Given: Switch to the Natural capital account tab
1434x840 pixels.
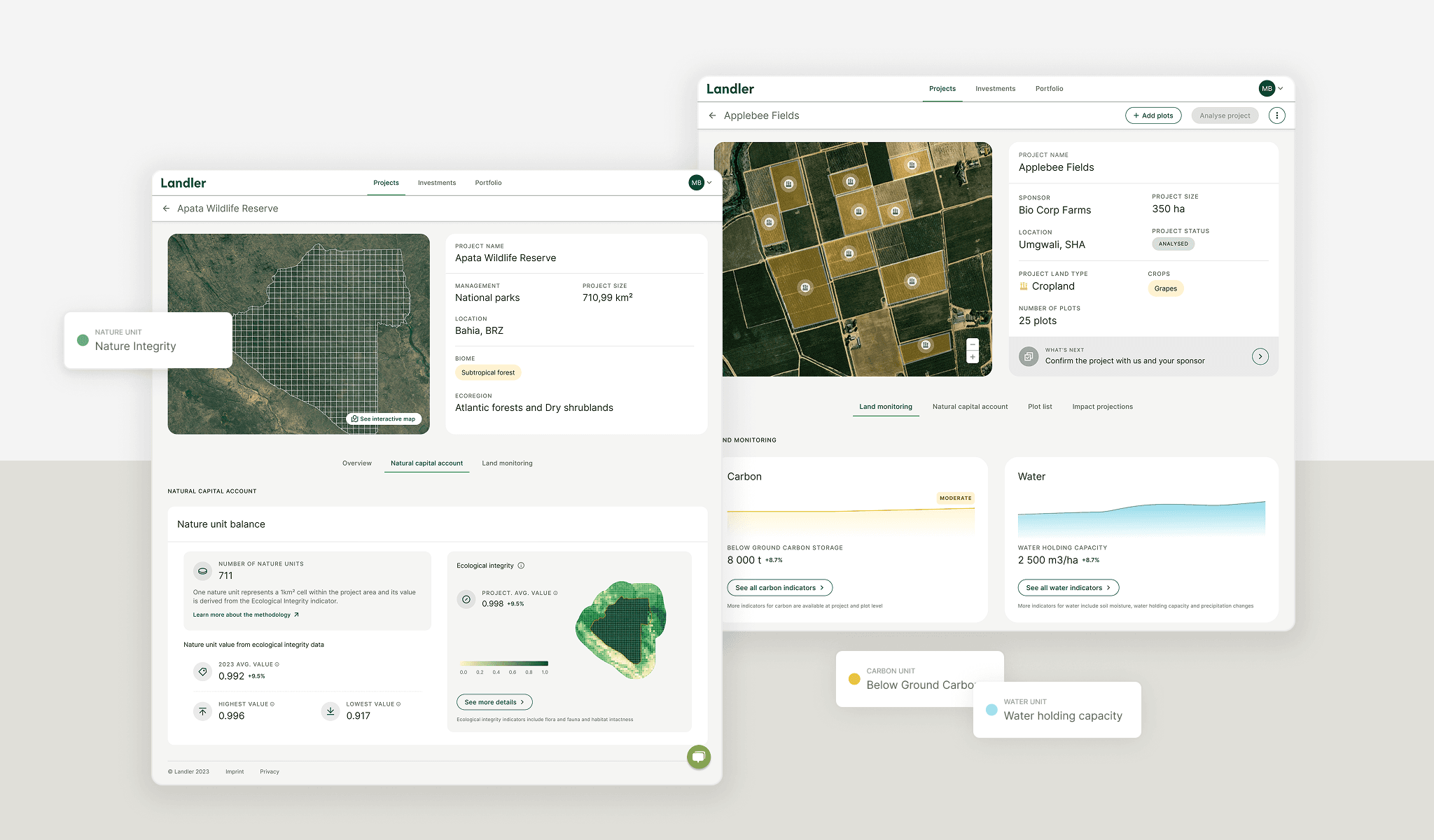Looking at the screenshot, I should pos(970,407).
